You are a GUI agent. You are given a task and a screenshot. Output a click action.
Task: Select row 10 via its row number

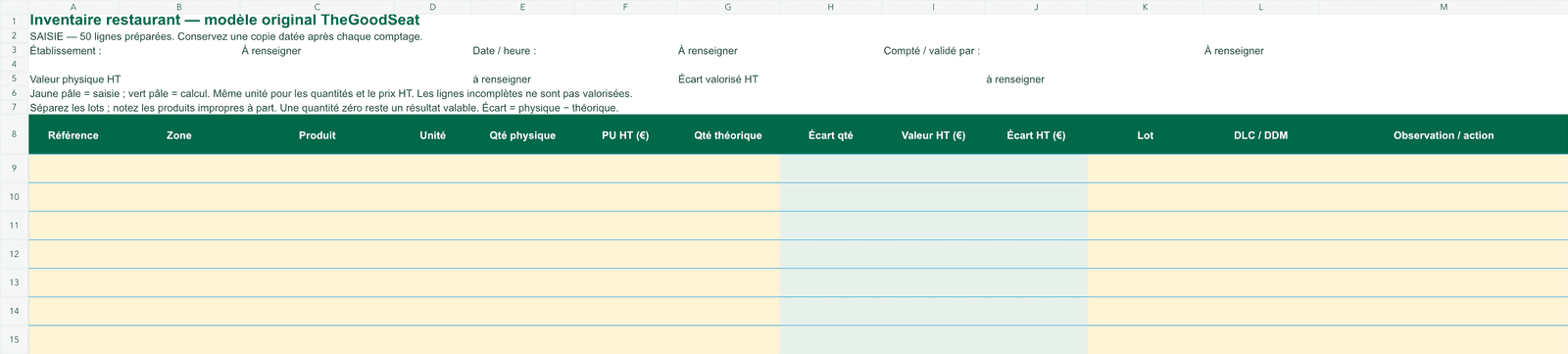14,197
